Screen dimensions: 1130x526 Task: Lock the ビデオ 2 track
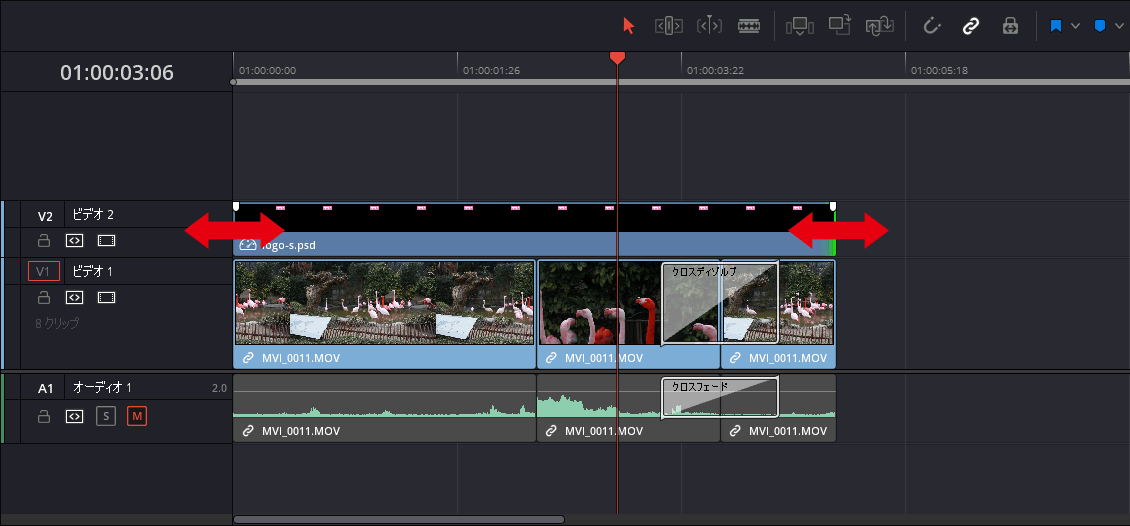coord(44,241)
